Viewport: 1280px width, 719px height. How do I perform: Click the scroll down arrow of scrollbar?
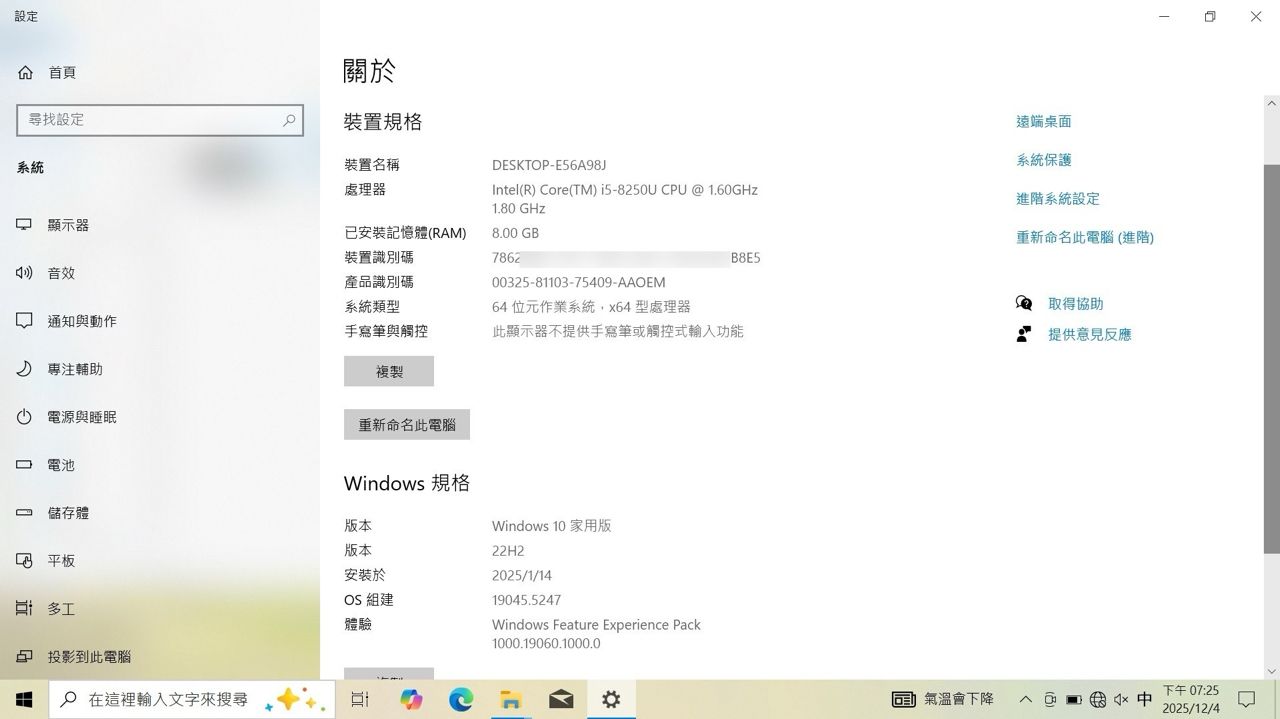(x=1271, y=672)
